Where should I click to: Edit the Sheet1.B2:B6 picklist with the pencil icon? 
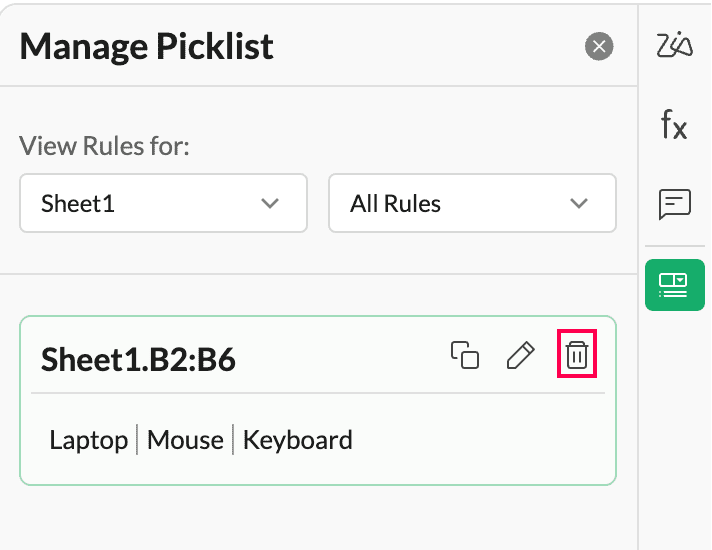pos(520,355)
